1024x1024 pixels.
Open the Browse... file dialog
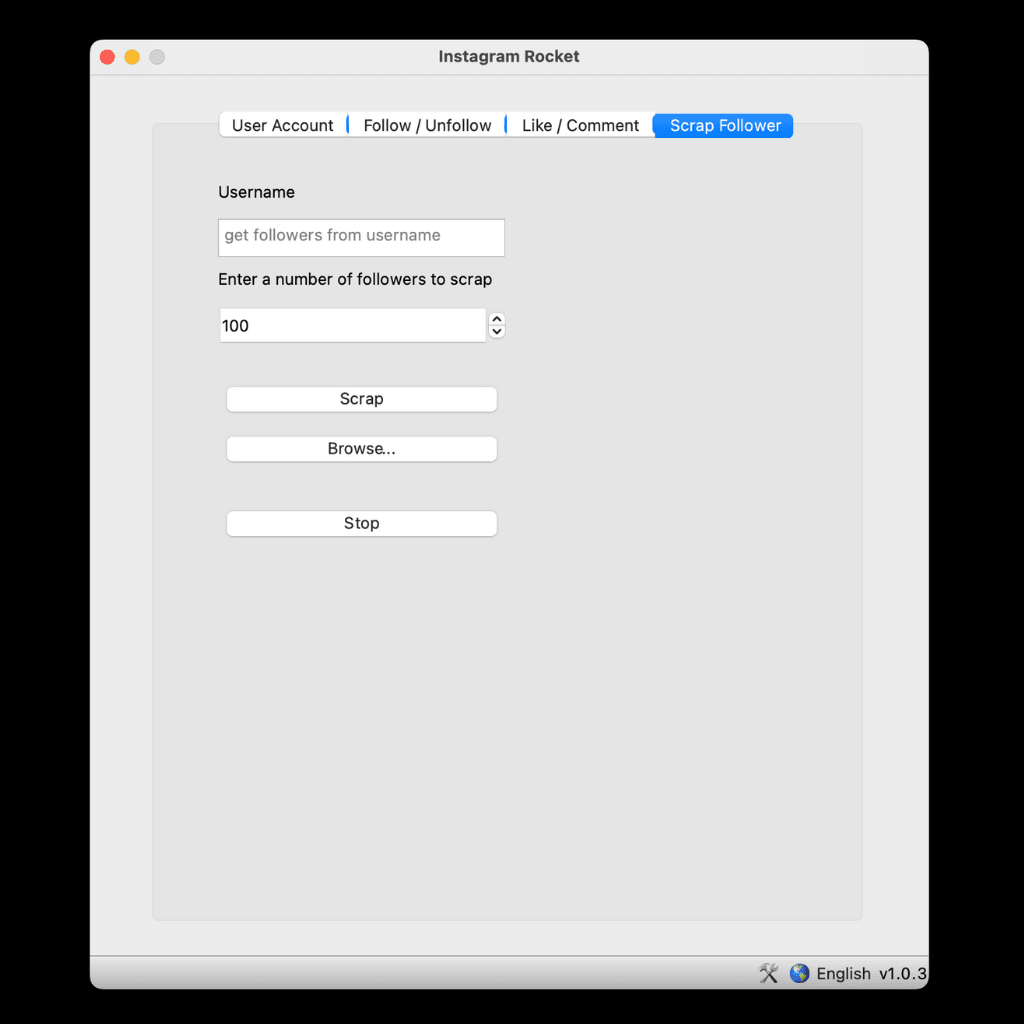pyautogui.click(x=361, y=448)
